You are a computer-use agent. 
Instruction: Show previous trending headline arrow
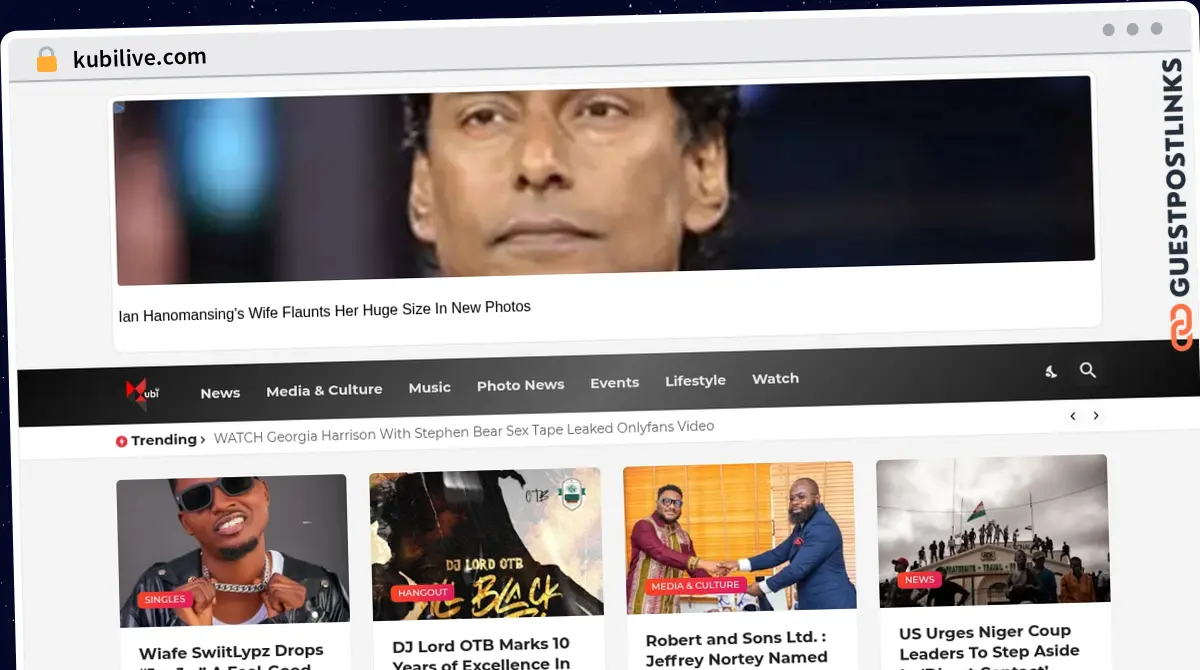[x=1073, y=416]
